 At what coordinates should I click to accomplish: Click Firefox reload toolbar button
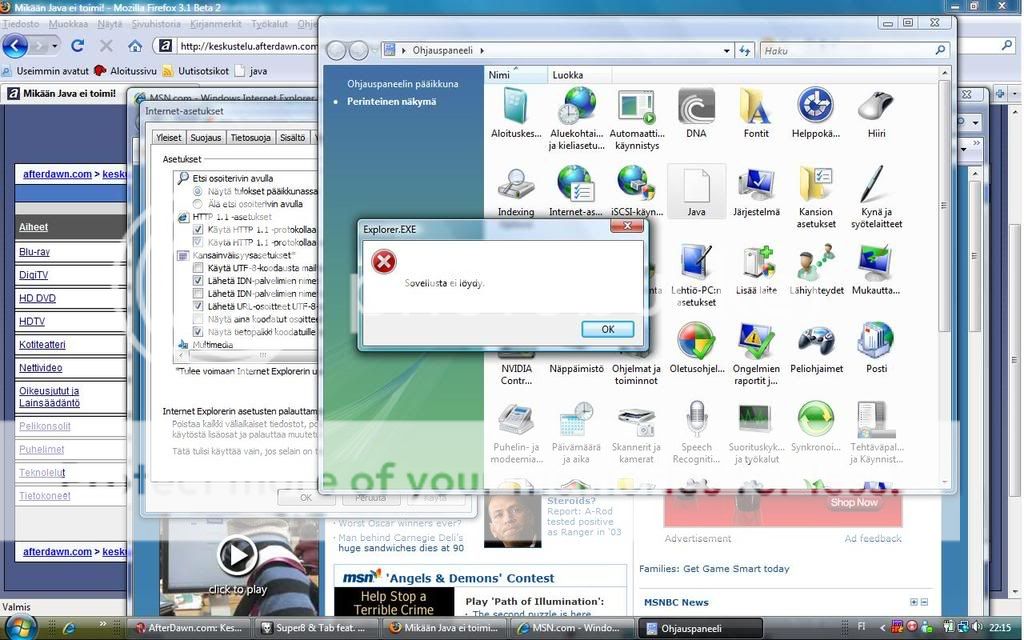78,46
